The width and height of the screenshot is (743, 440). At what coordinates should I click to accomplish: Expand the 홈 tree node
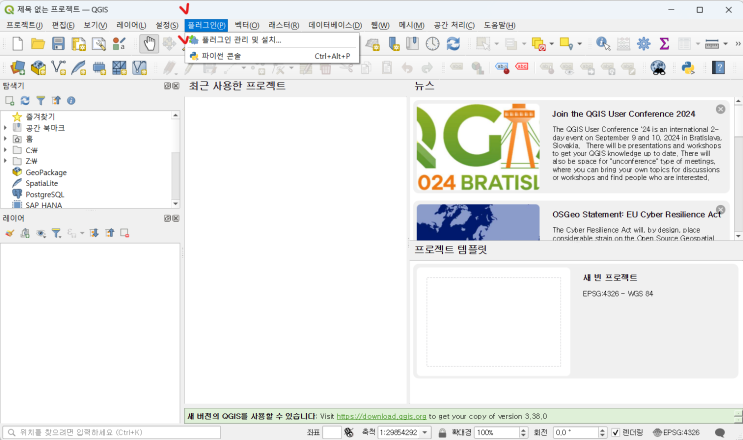pyautogui.click(x=5, y=139)
